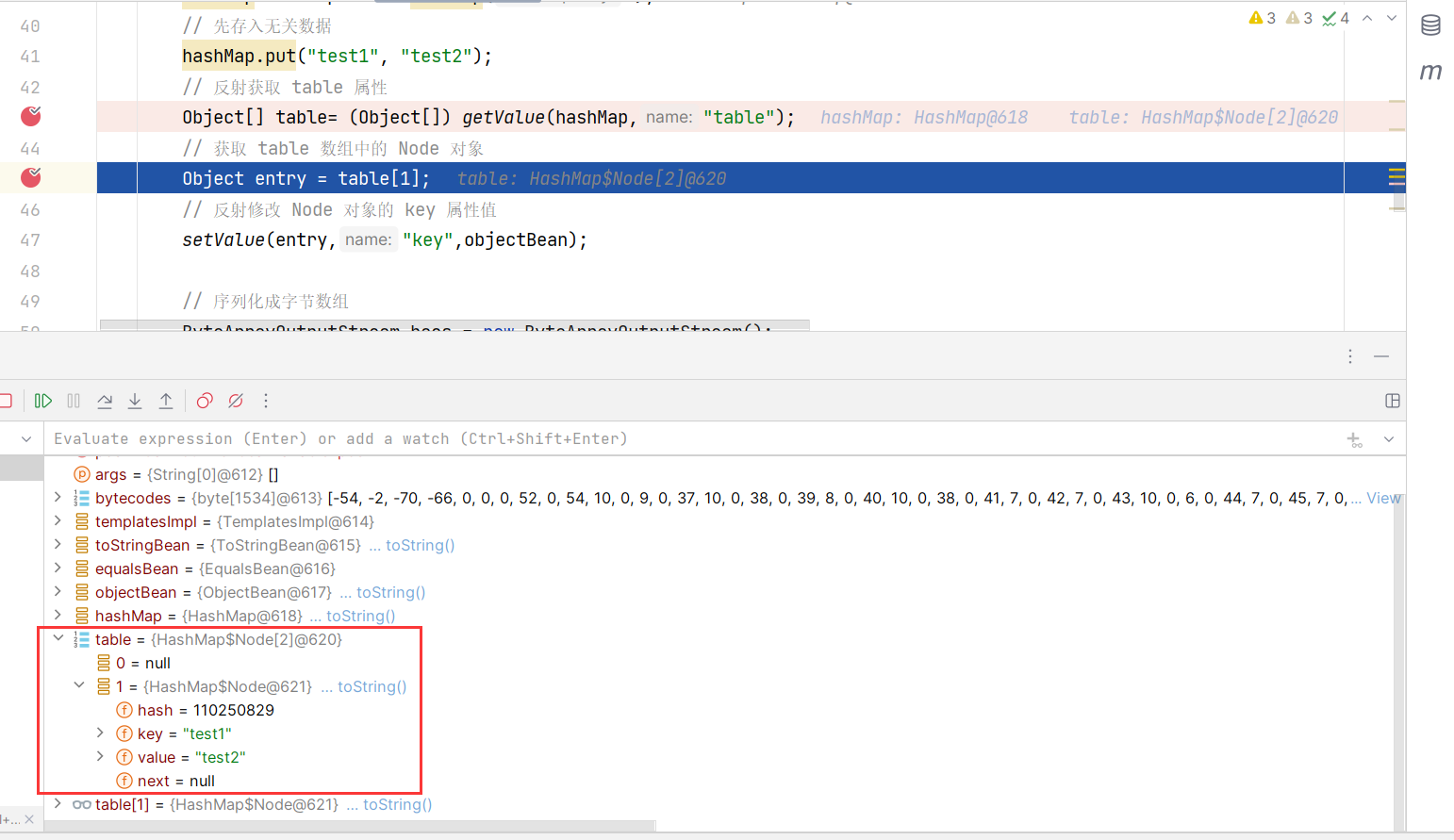This screenshot has height=840, width=1454.
Task: Collapse the table HashMap$Node[2] variable node
Action: 58,638
